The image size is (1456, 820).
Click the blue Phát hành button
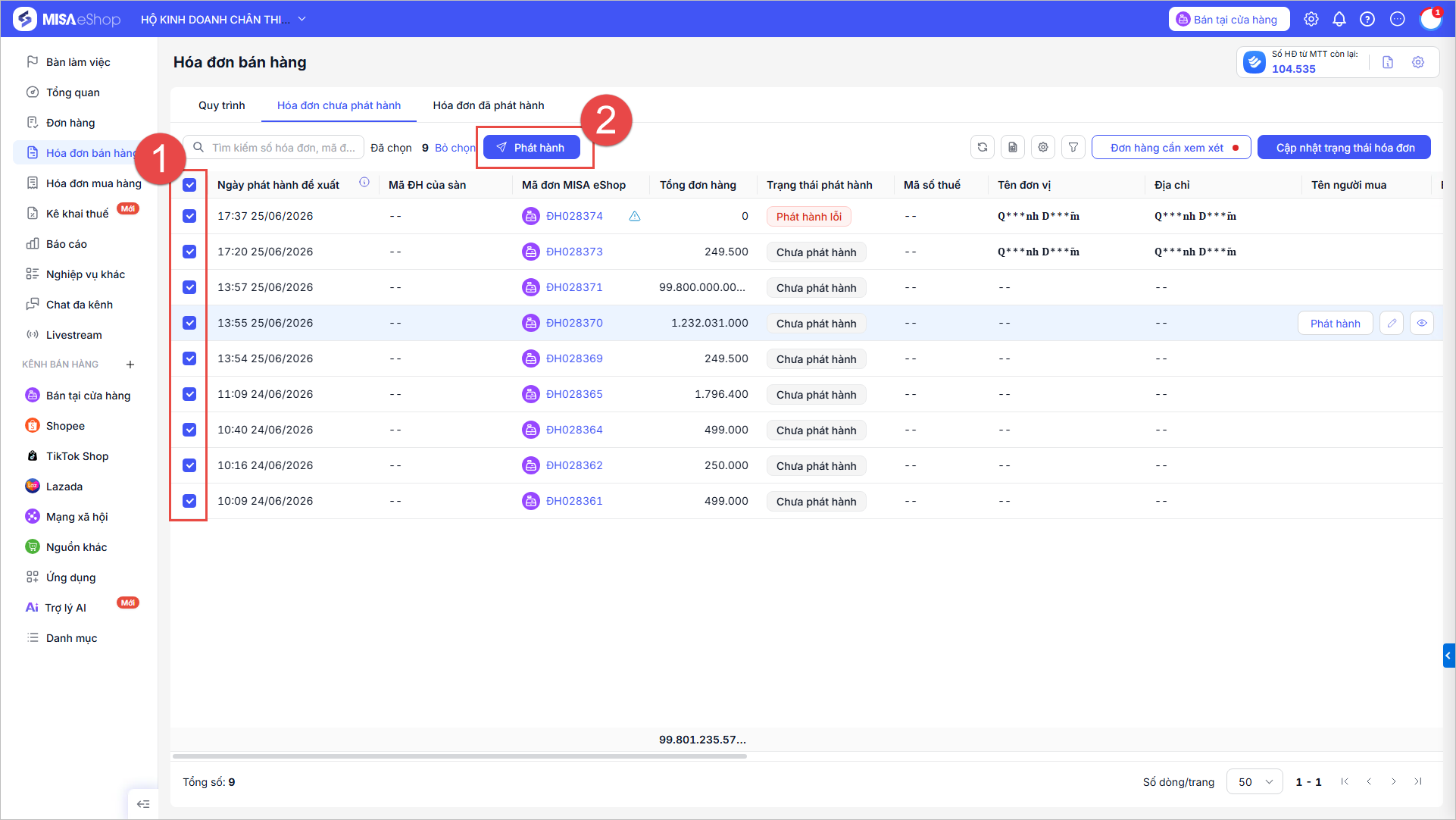tap(532, 148)
